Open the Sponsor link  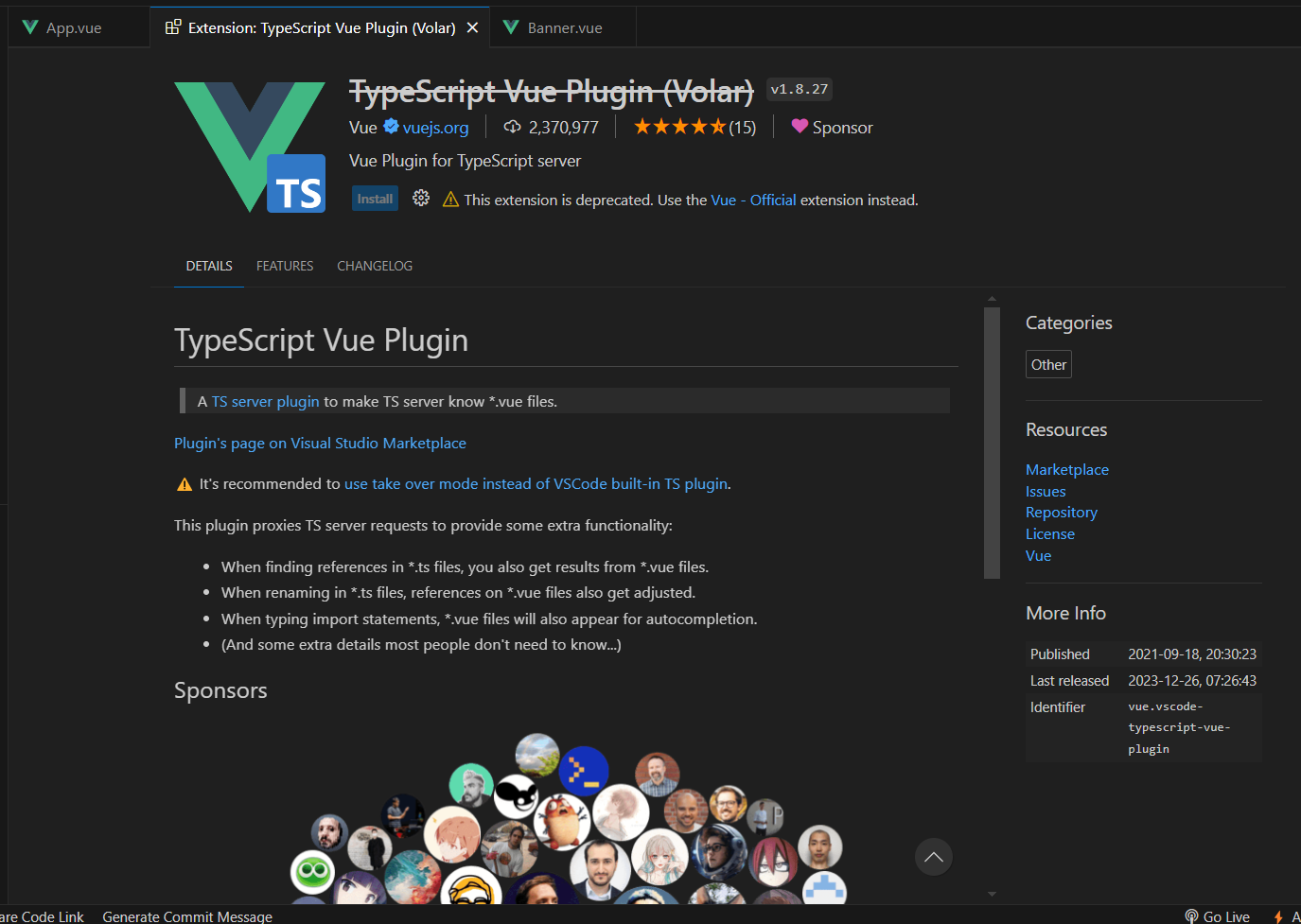point(842,128)
